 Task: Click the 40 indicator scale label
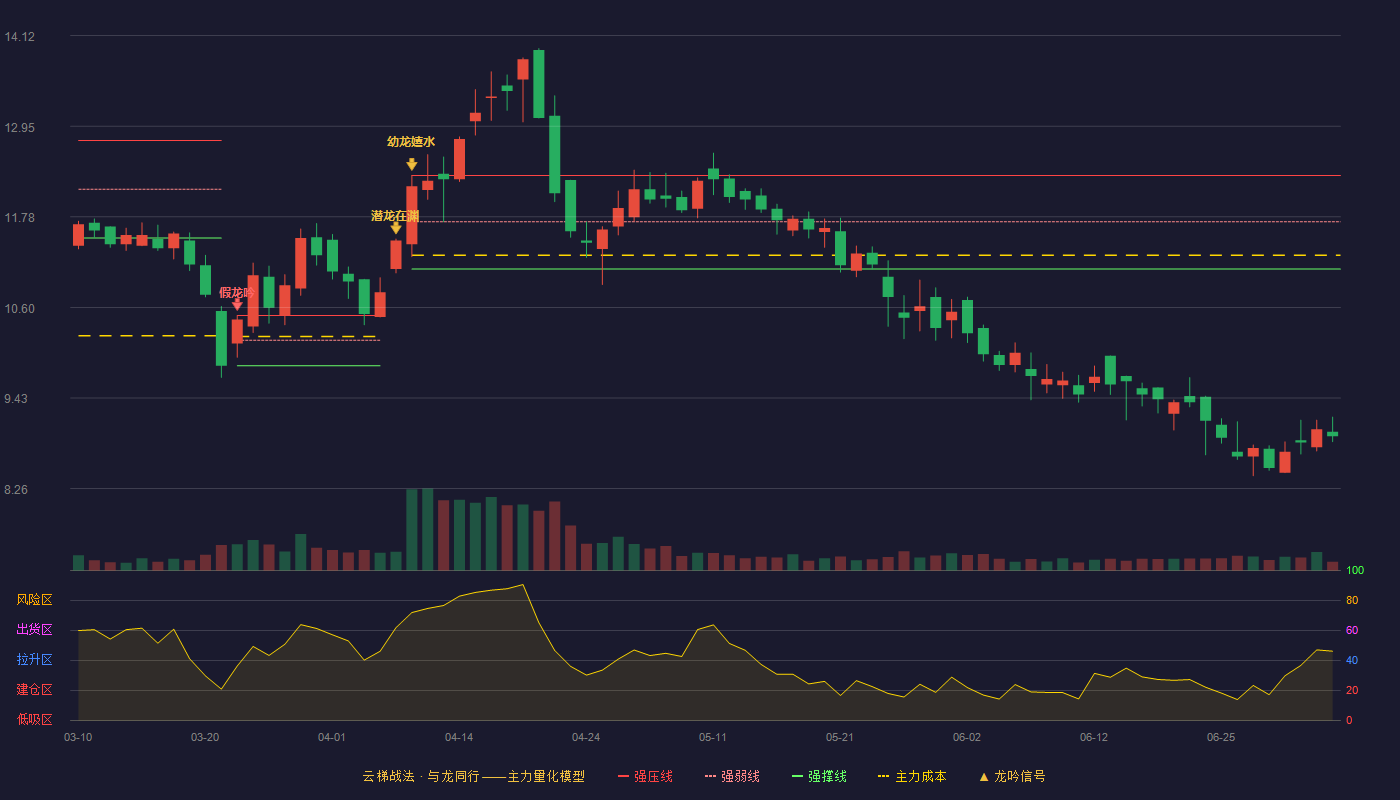(1352, 661)
